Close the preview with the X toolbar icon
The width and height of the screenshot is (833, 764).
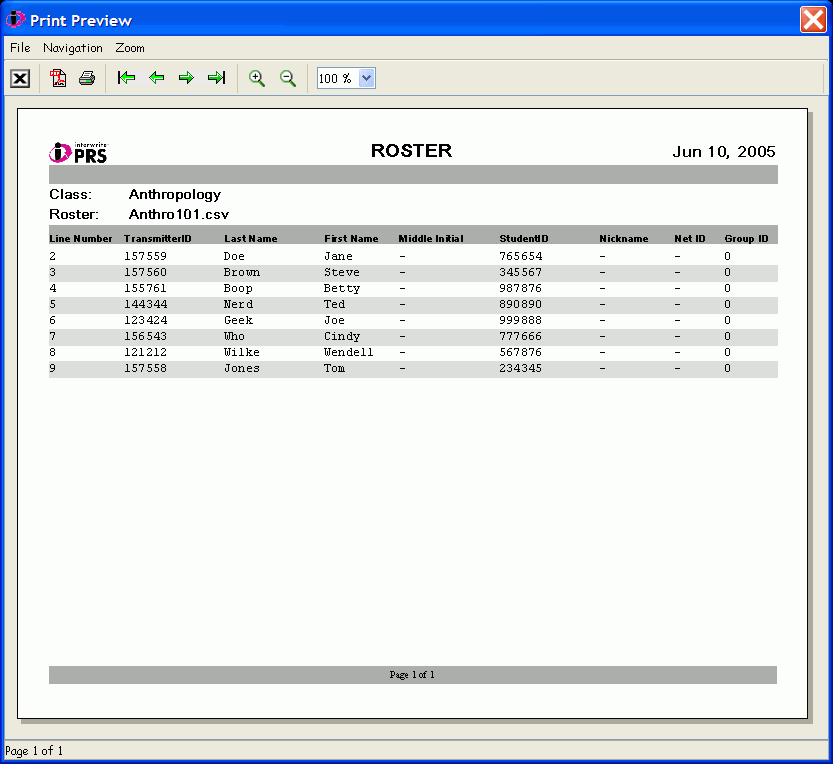pos(19,78)
